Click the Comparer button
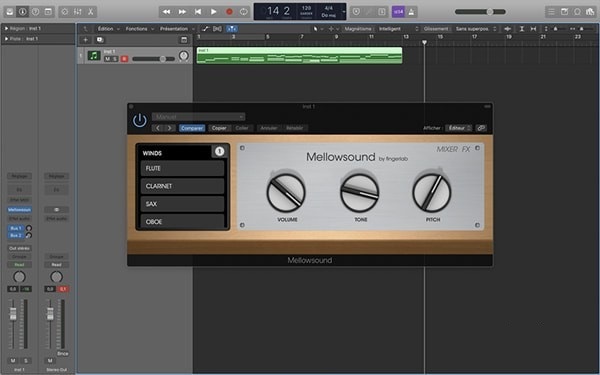 192,128
